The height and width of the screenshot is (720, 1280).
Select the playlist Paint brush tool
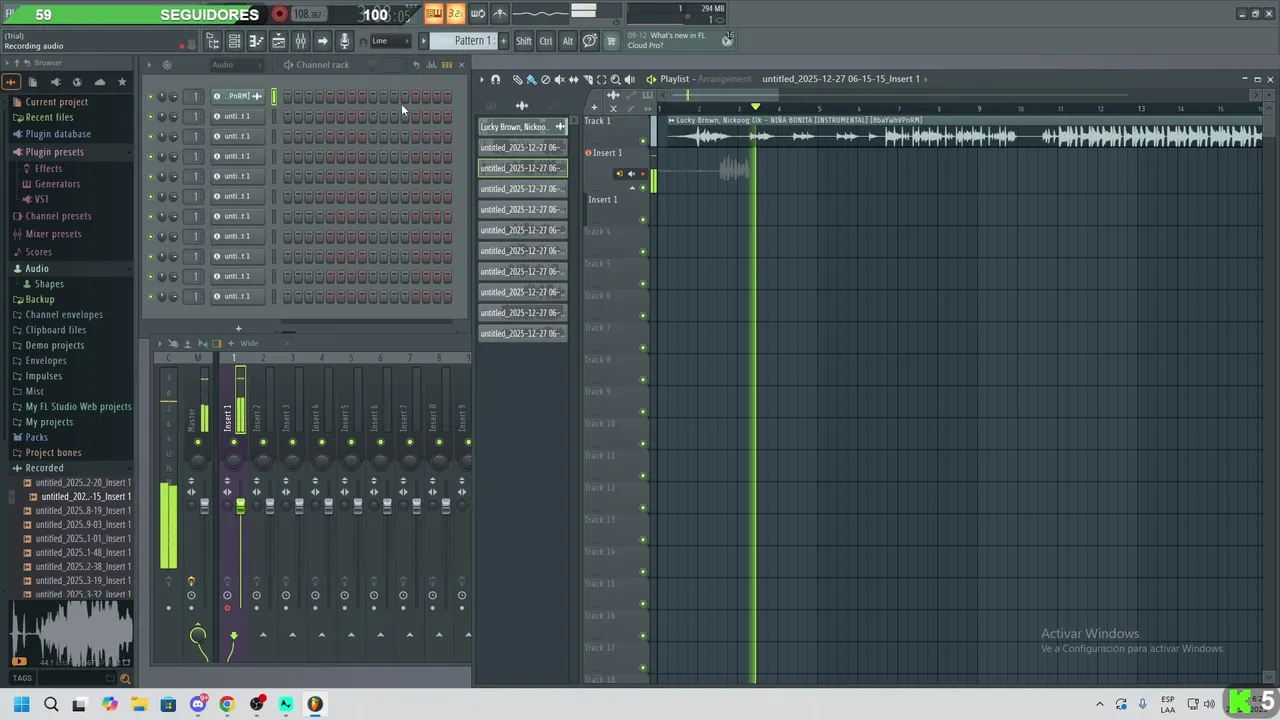[531, 79]
